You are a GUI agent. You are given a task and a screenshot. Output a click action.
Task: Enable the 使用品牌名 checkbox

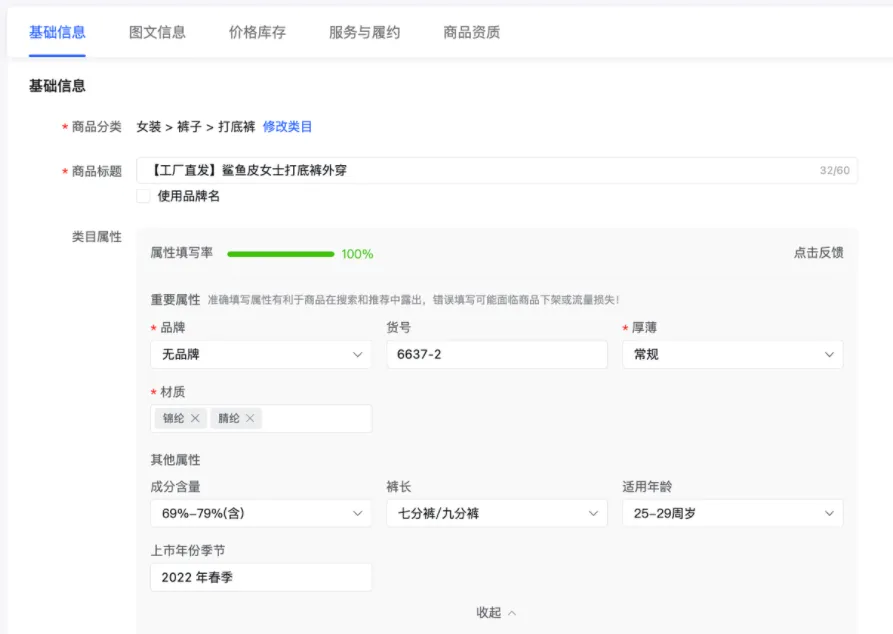coord(142,196)
